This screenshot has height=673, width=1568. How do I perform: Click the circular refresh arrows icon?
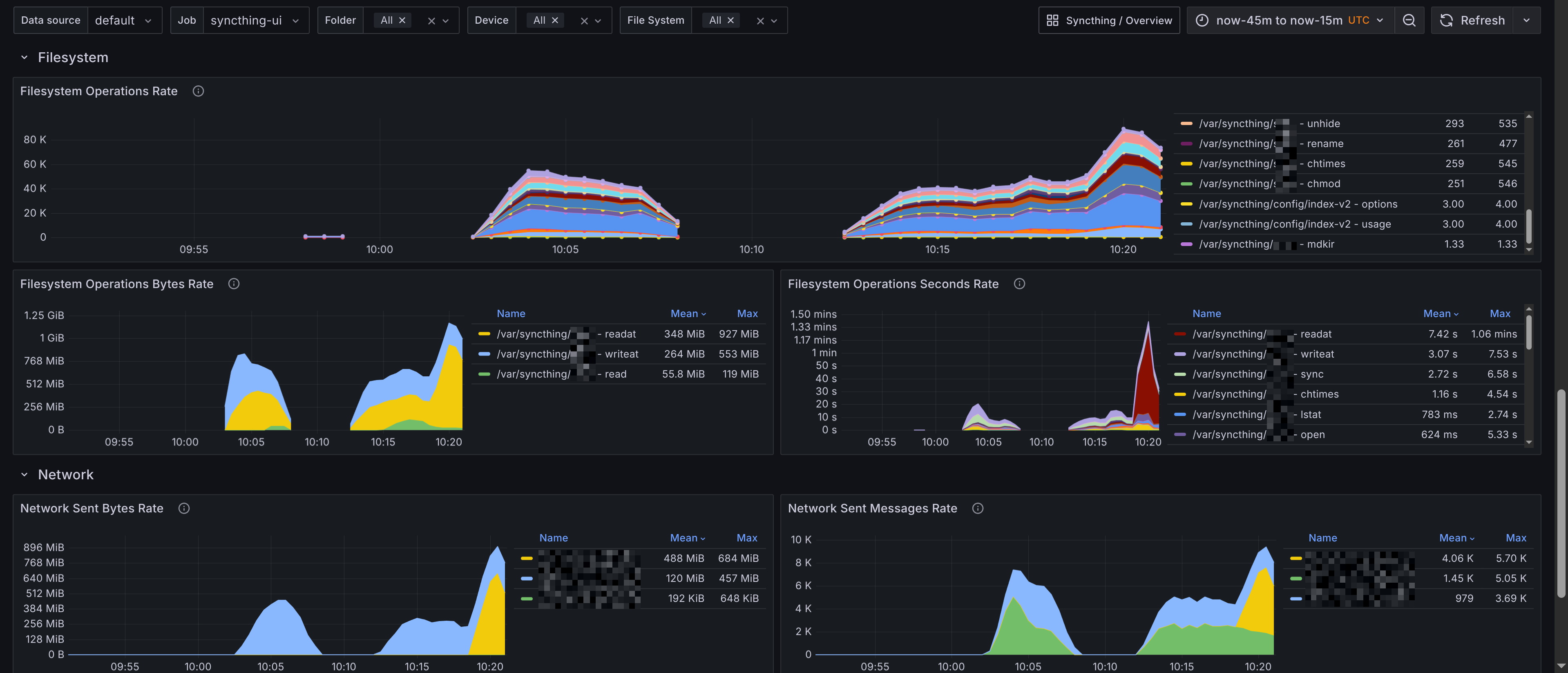click(x=1446, y=20)
